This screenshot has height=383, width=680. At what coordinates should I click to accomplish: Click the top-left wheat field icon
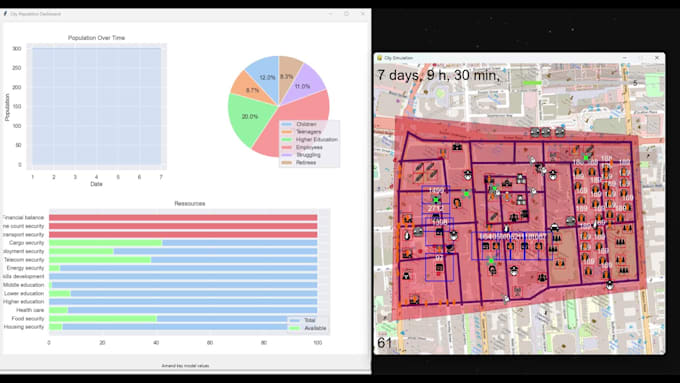coord(419,167)
